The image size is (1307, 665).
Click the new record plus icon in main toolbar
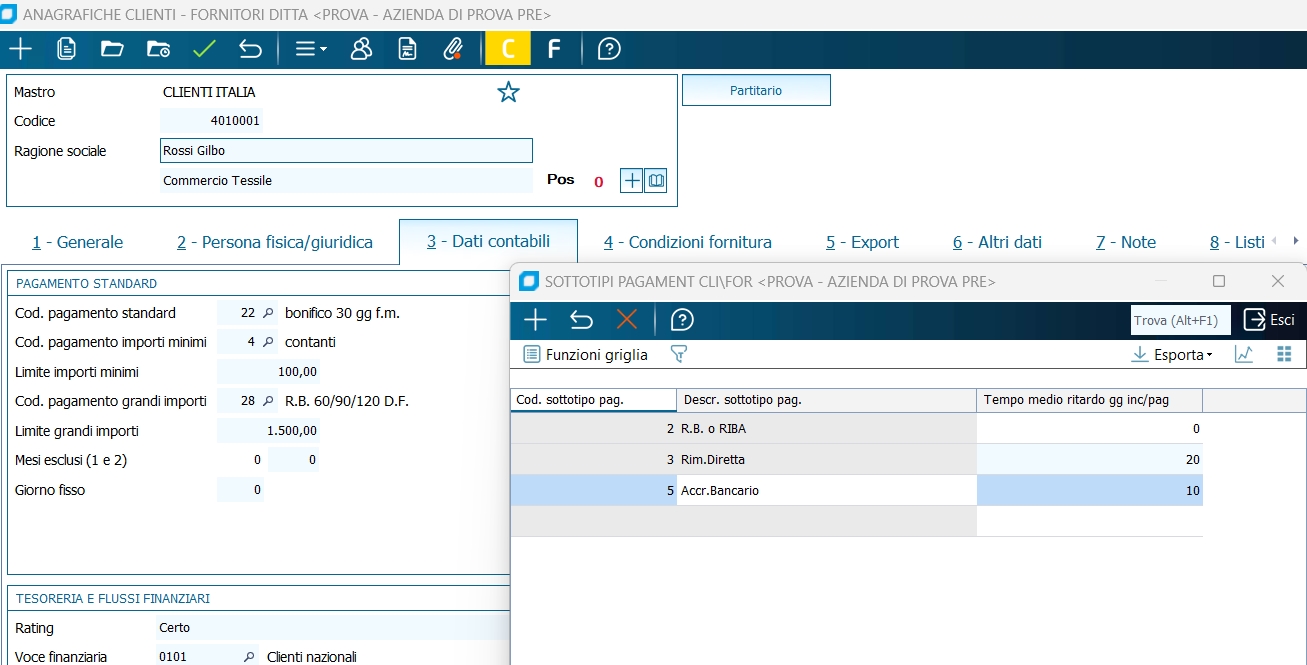pos(20,49)
